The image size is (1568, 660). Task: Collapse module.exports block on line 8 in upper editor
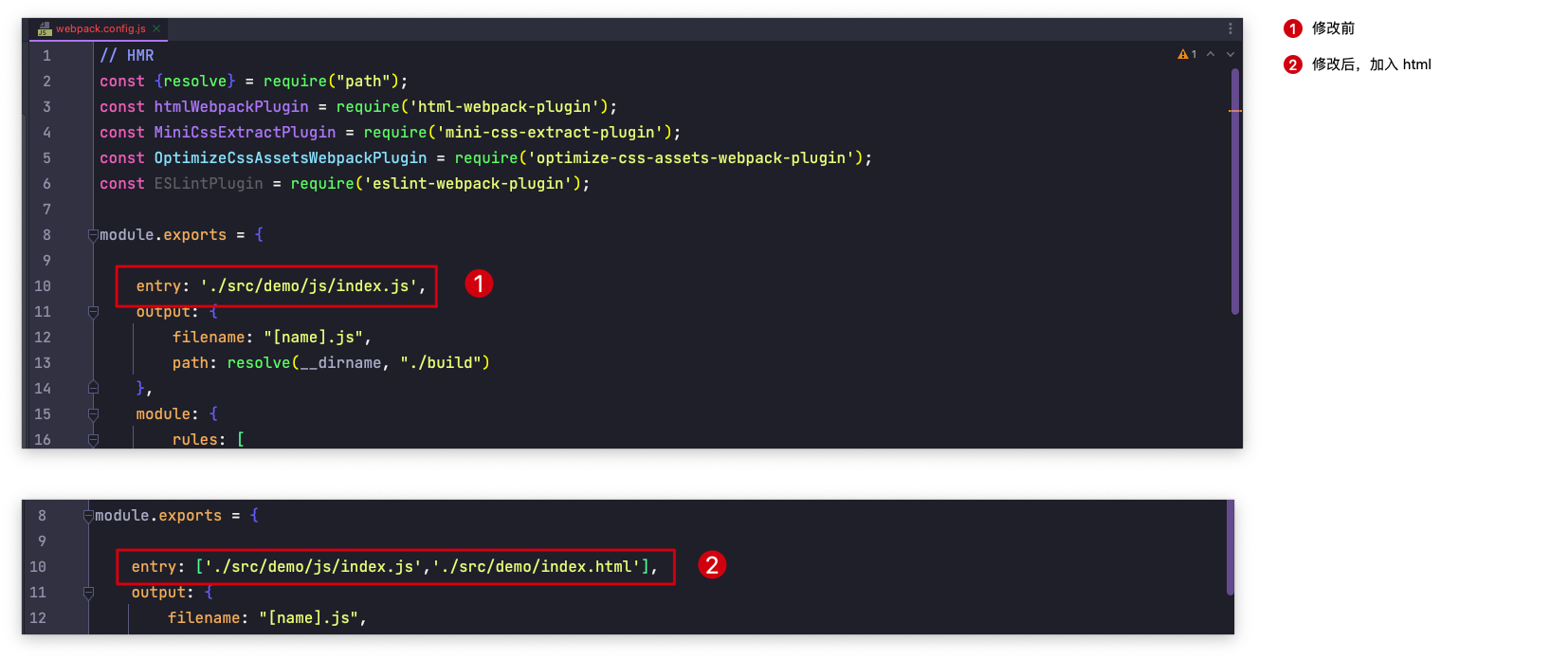coord(93,235)
